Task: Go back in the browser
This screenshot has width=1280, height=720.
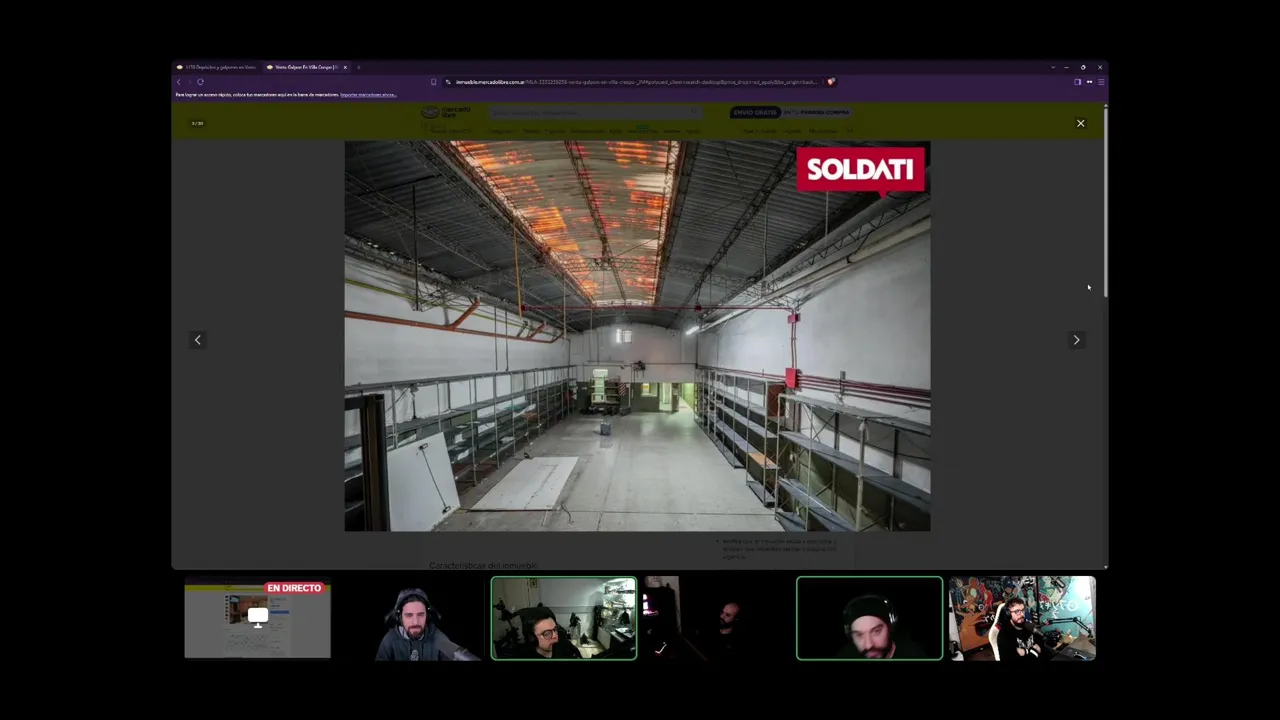Action: point(179,82)
